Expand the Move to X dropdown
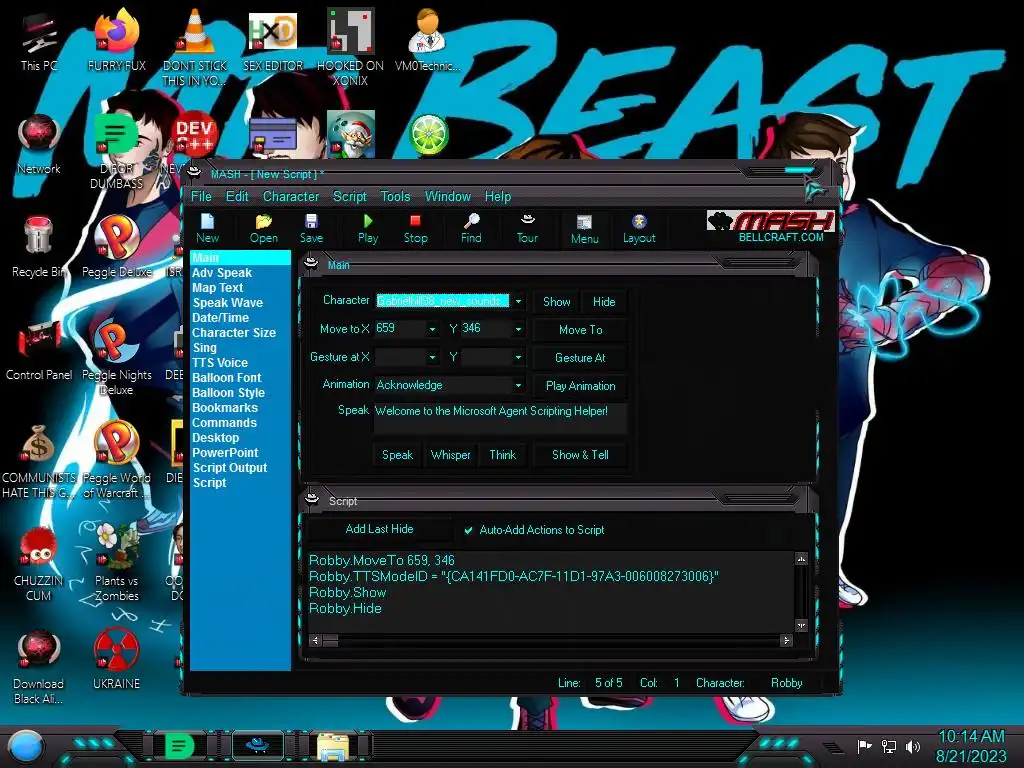 coord(432,329)
